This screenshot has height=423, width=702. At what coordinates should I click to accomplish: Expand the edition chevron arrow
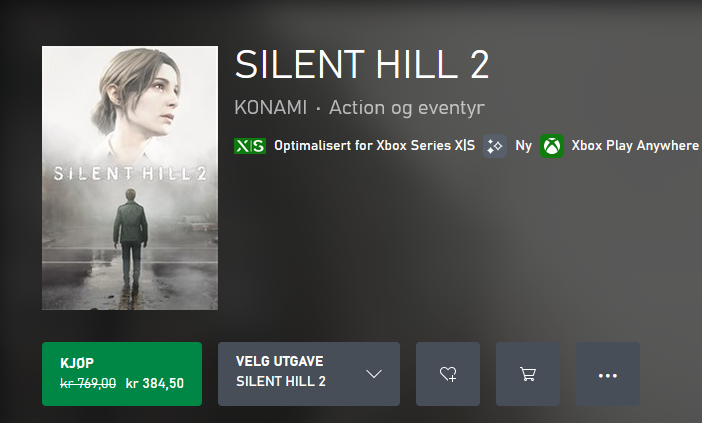pos(374,374)
